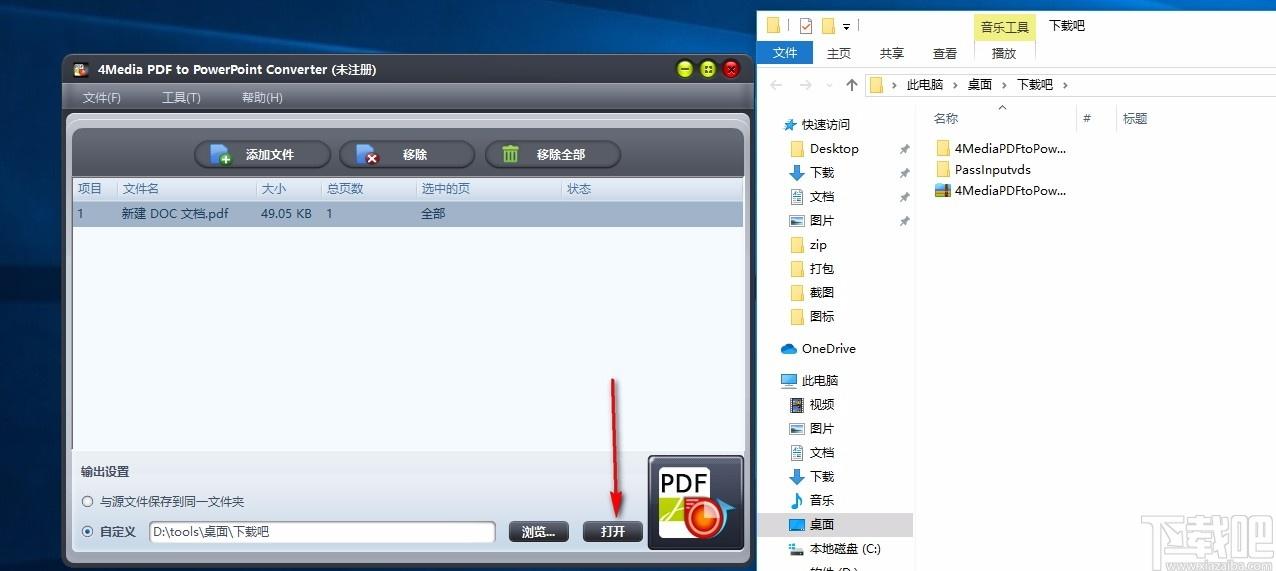
Task: Click the 音乐工具 contextual tab header
Action: (1005, 27)
